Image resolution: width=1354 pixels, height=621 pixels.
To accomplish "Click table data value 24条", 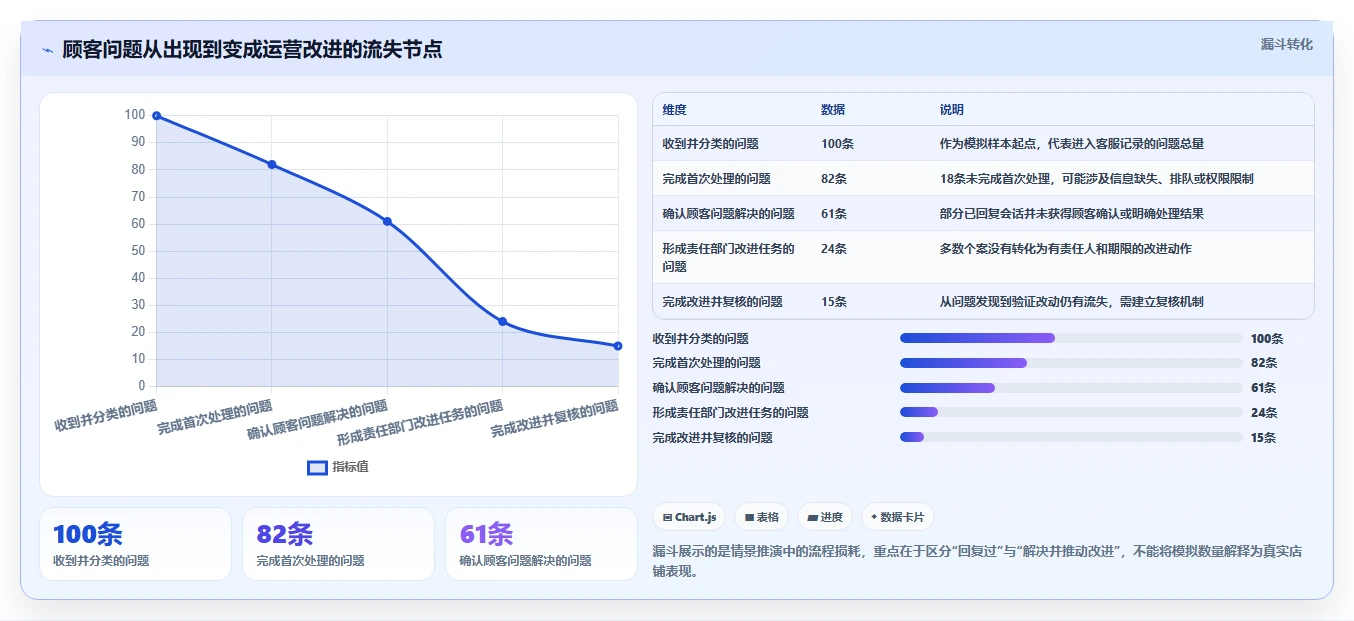I will click(834, 249).
